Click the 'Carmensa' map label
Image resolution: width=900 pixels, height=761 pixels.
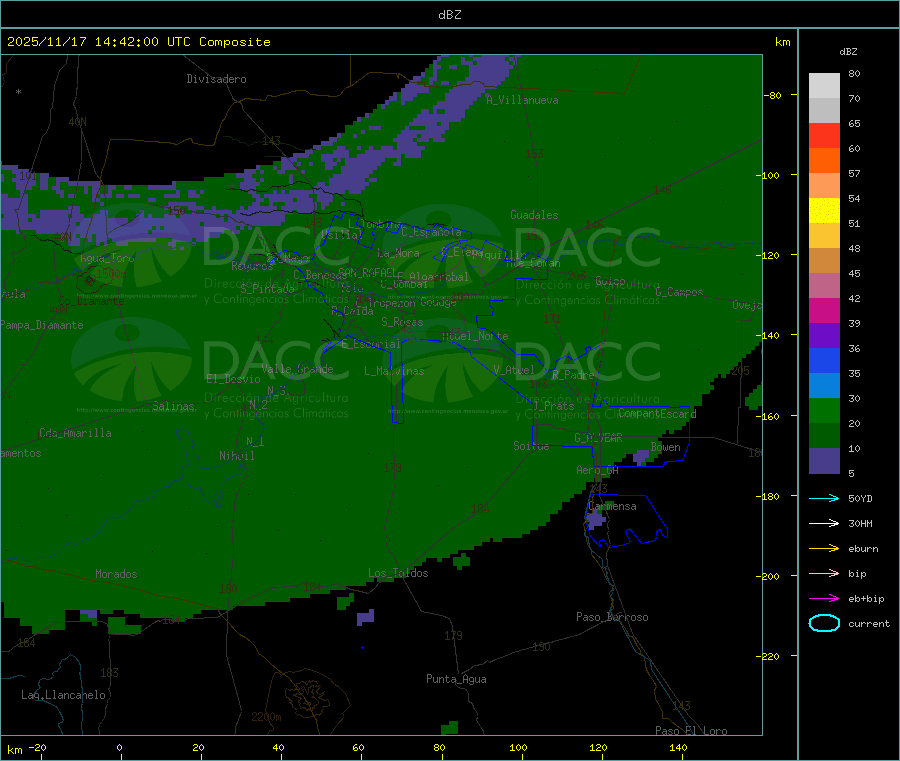click(612, 506)
